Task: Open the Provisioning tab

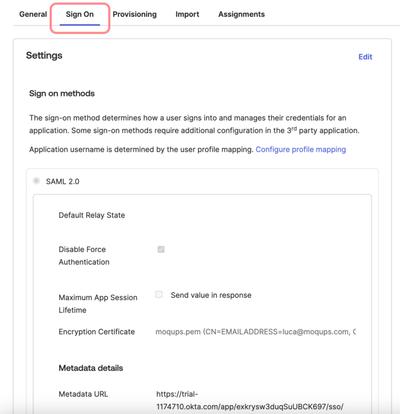Action: pos(135,14)
